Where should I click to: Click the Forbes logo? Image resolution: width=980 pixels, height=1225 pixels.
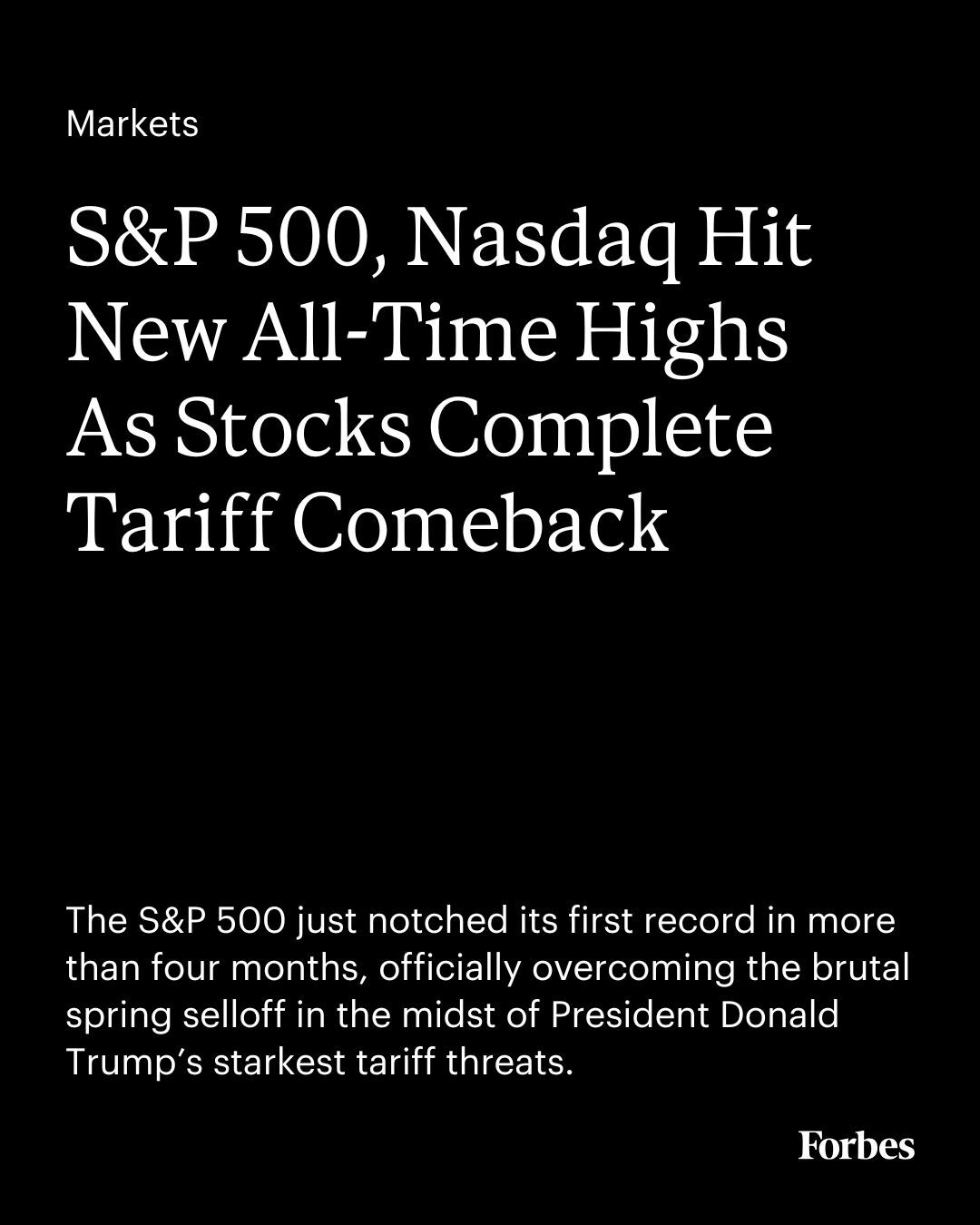(x=856, y=1145)
